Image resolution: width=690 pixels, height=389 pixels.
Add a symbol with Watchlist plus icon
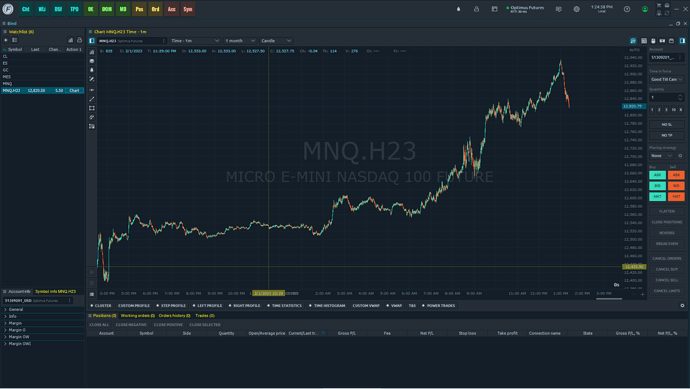click(x=6, y=40)
